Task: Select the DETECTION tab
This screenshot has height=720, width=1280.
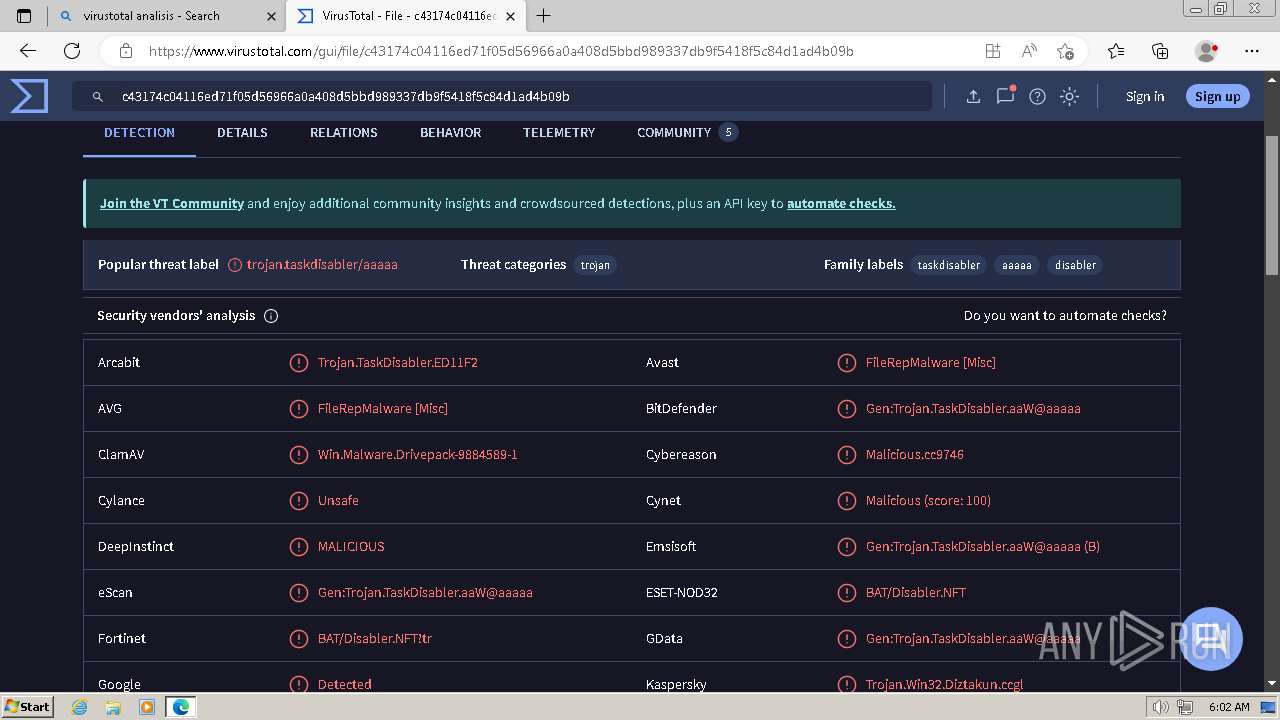Action: click(139, 133)
